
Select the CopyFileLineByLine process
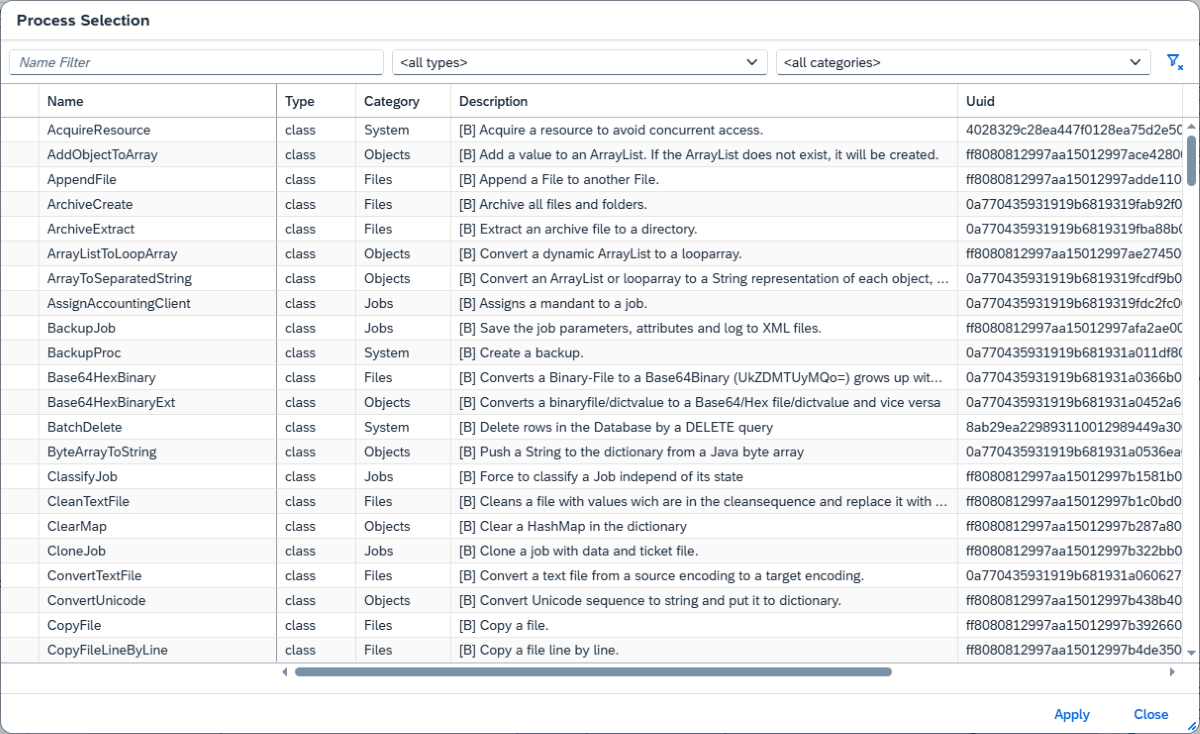(107, 650)
